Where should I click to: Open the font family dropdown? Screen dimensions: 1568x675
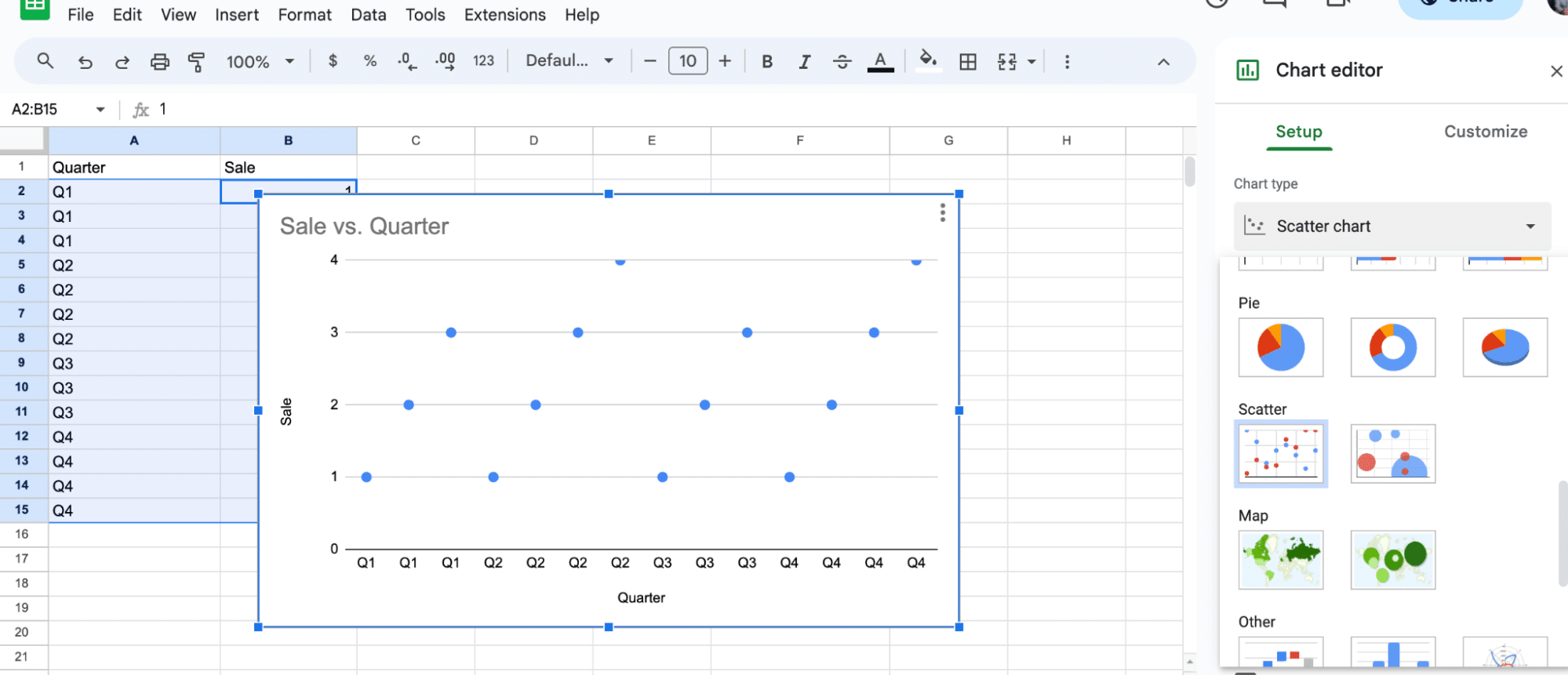tap(569, 61)
